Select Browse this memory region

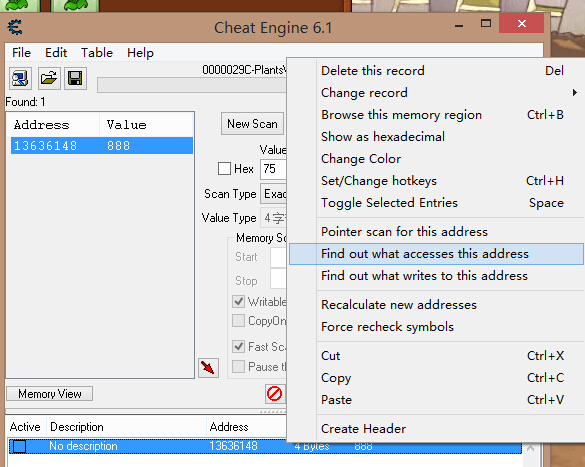point(436,115)
